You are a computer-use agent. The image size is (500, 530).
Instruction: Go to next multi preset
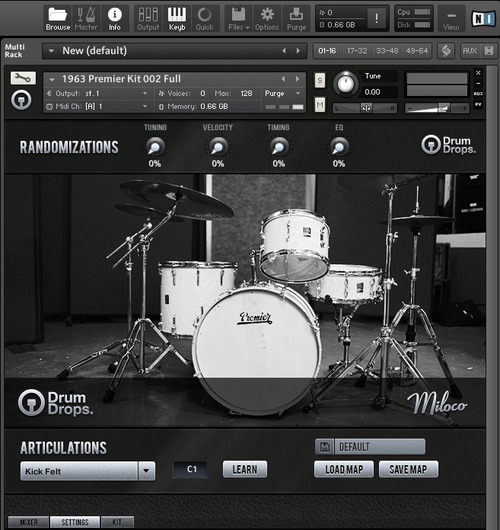[x=298, y=51]
